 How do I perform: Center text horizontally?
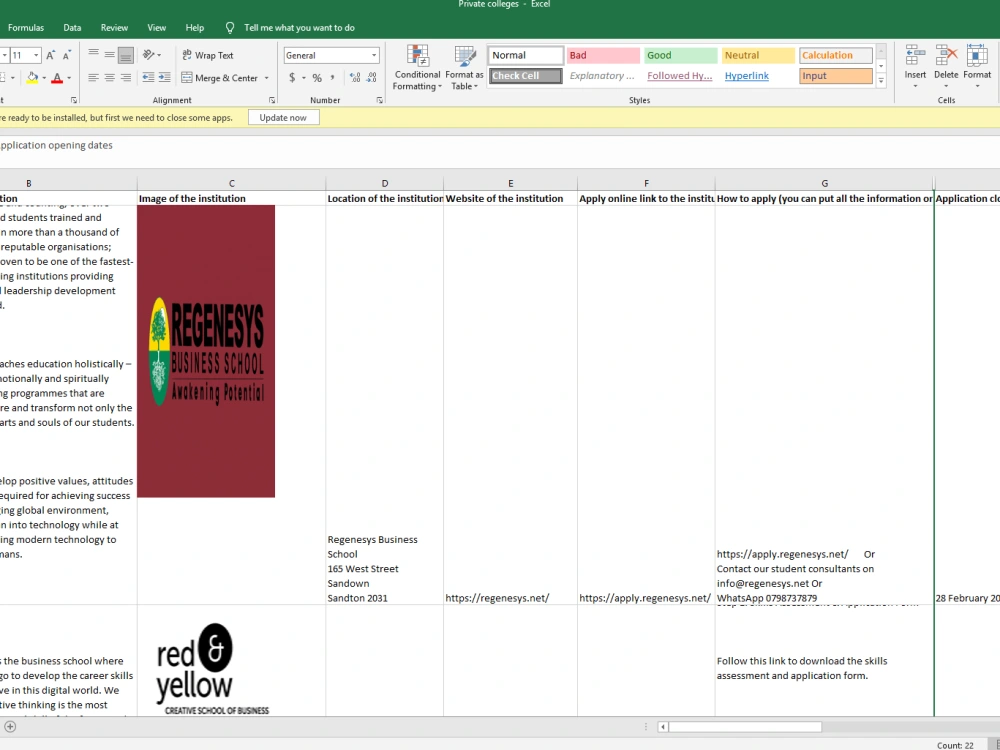tap(110, 78)
